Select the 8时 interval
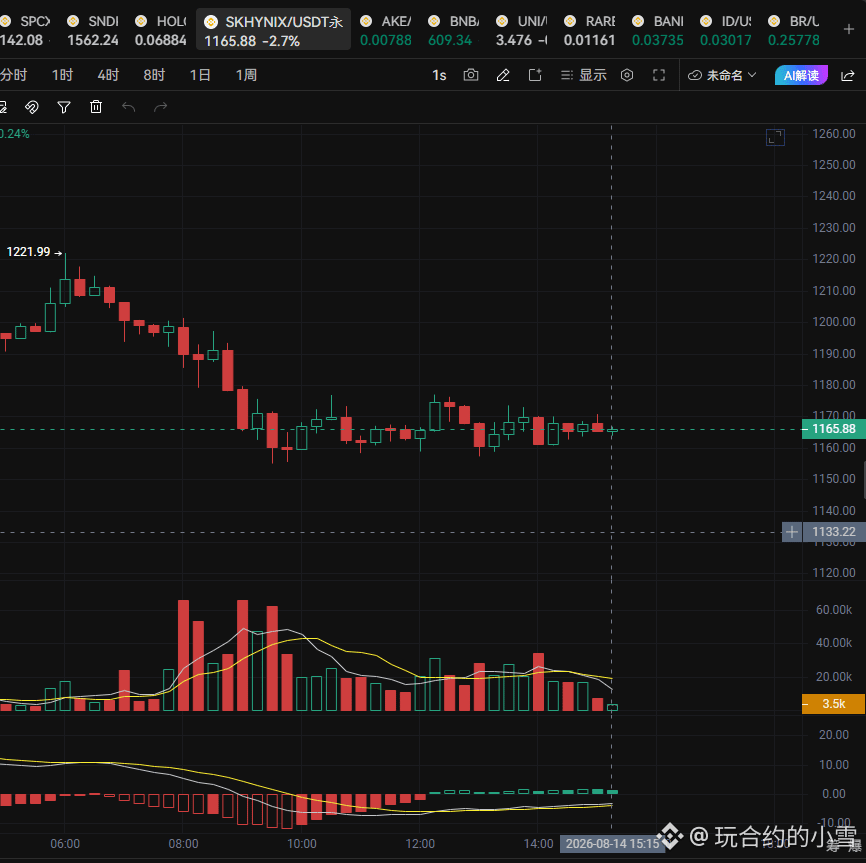This screenshot has height=863, width=866. click(x=154, y=75)
